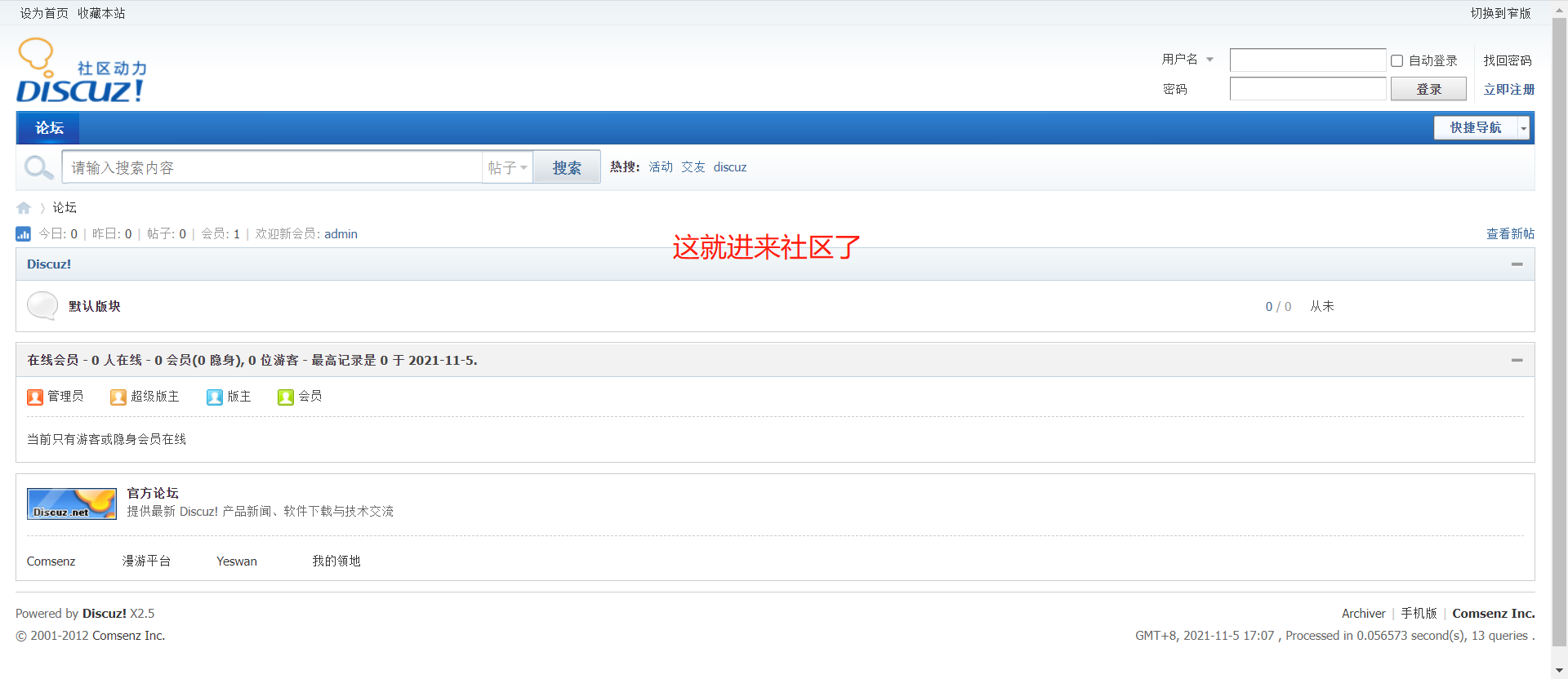Open the 用户名 login type dropdown
This screenshot has width=1568, height=679.
[x=1188, y=60]
